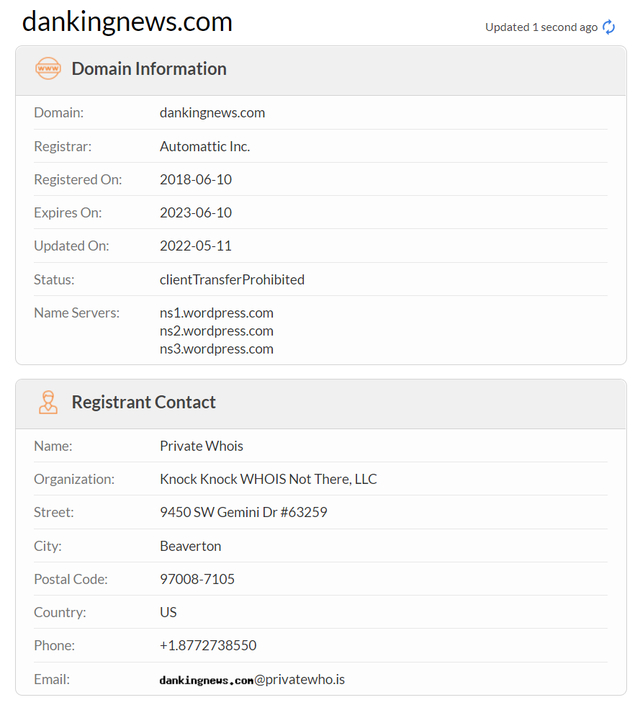
Task: Click the refresh icon beside Updated
Action: click(x=609, y=27)
